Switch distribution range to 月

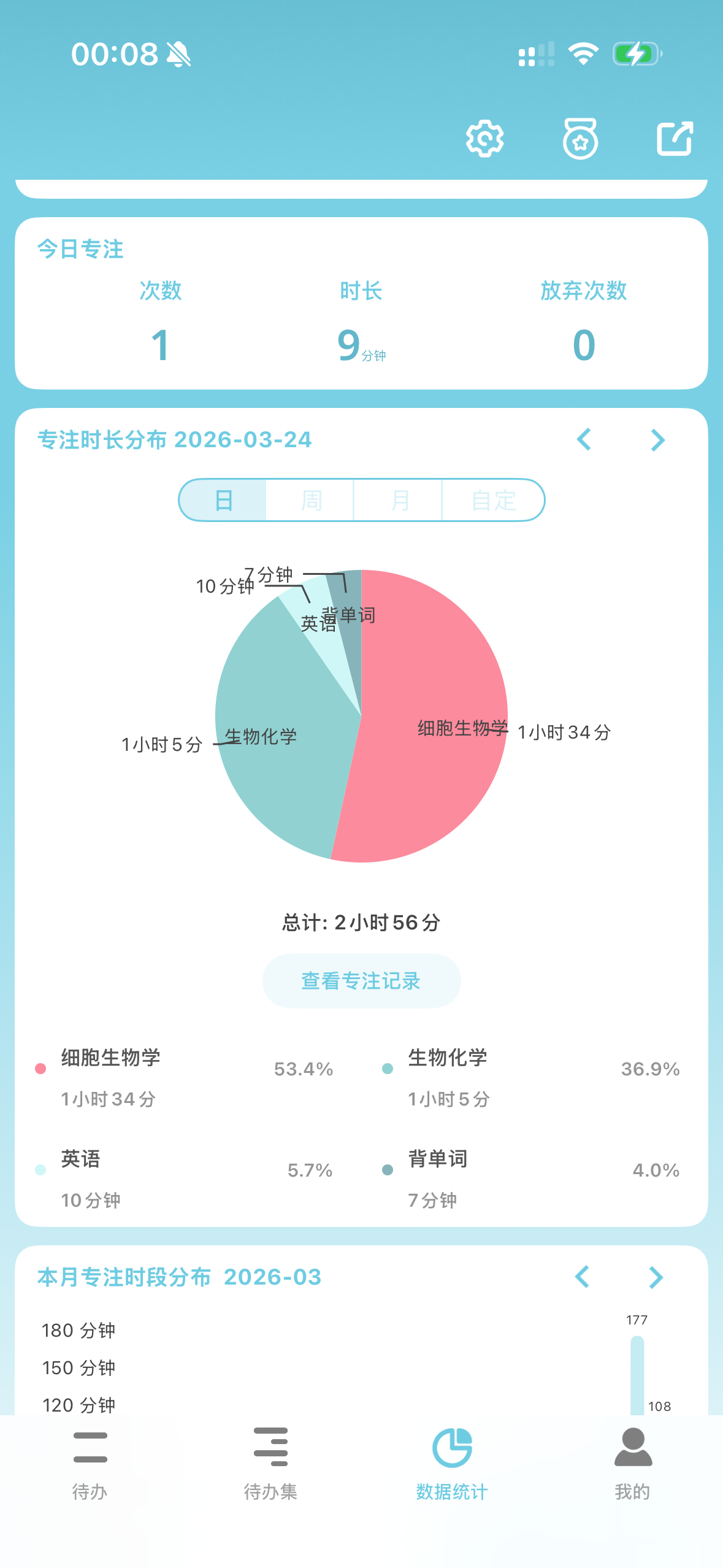point(399,501)
